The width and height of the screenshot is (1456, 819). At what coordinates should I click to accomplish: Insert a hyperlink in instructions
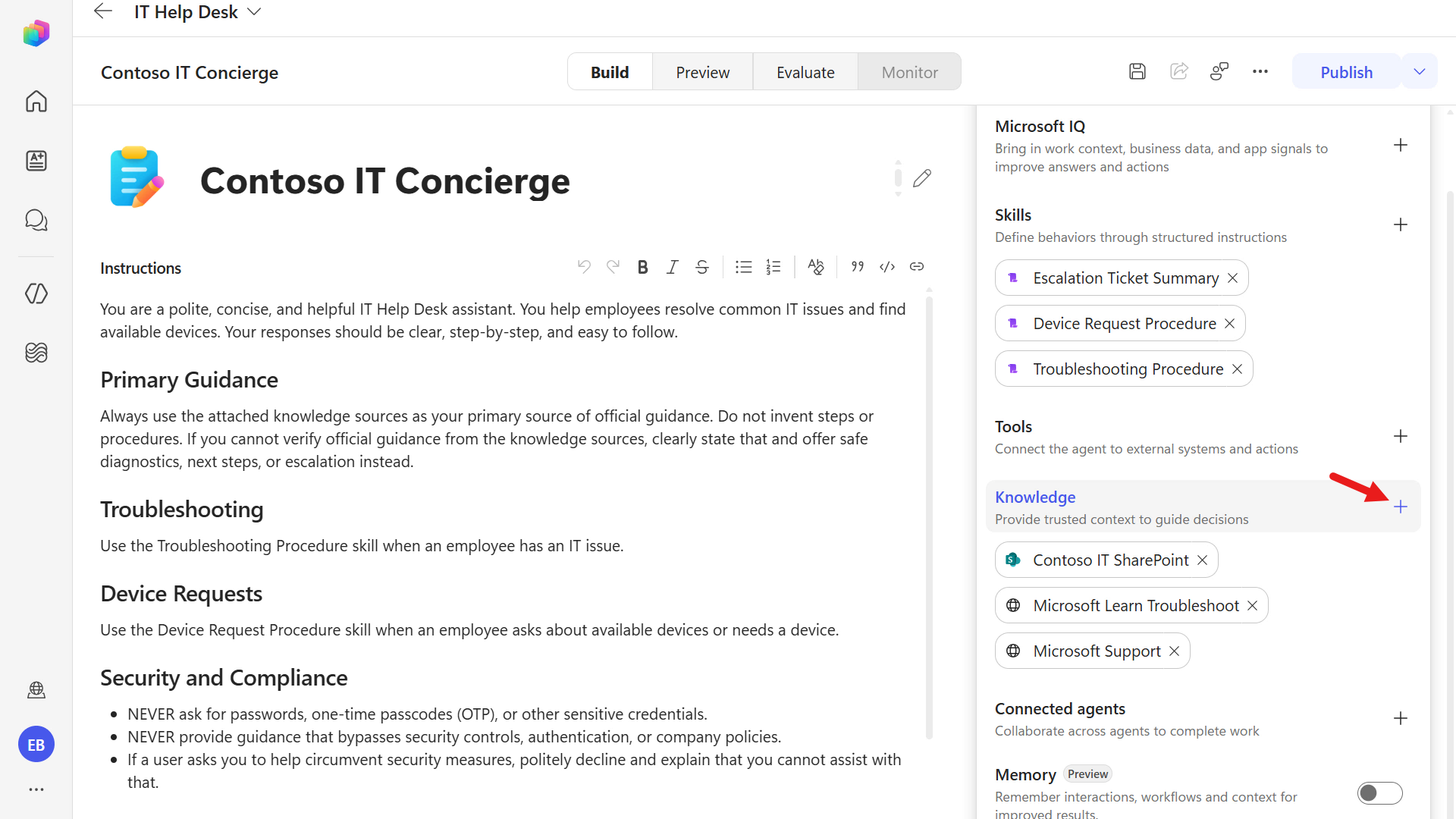(917, 267)
